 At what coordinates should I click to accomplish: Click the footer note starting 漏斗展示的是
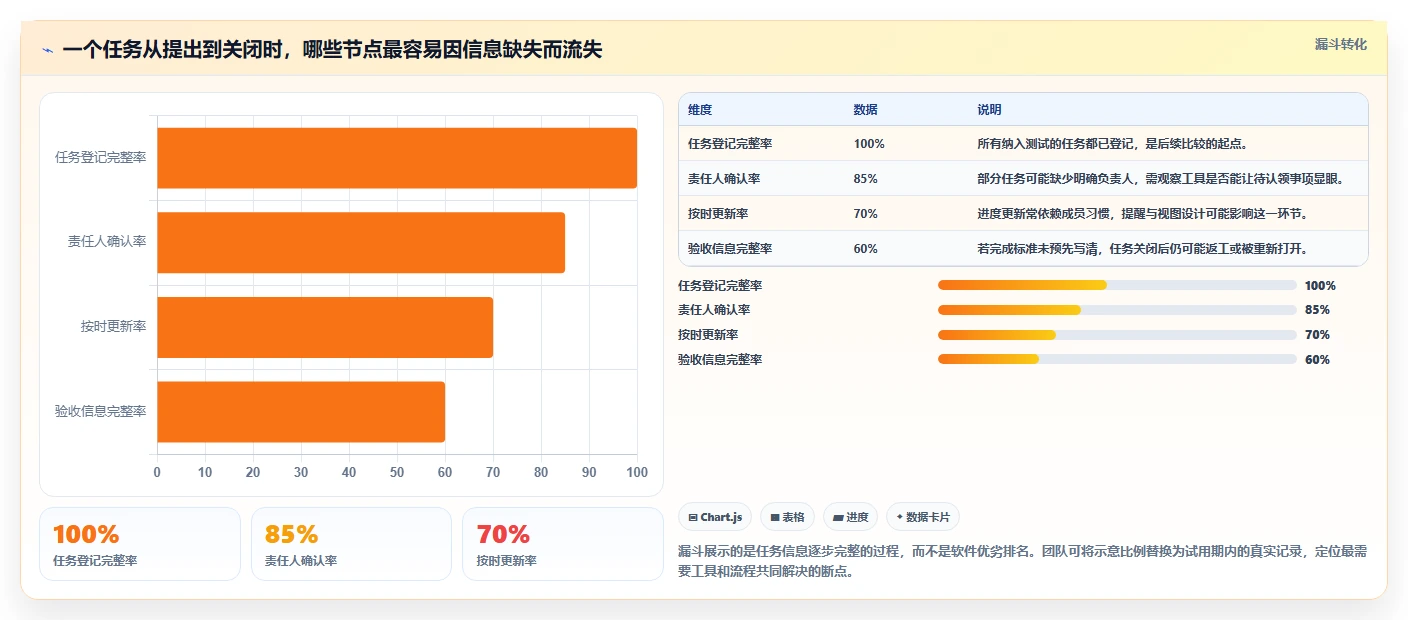pyautogui.click(x=1023, y=562)
